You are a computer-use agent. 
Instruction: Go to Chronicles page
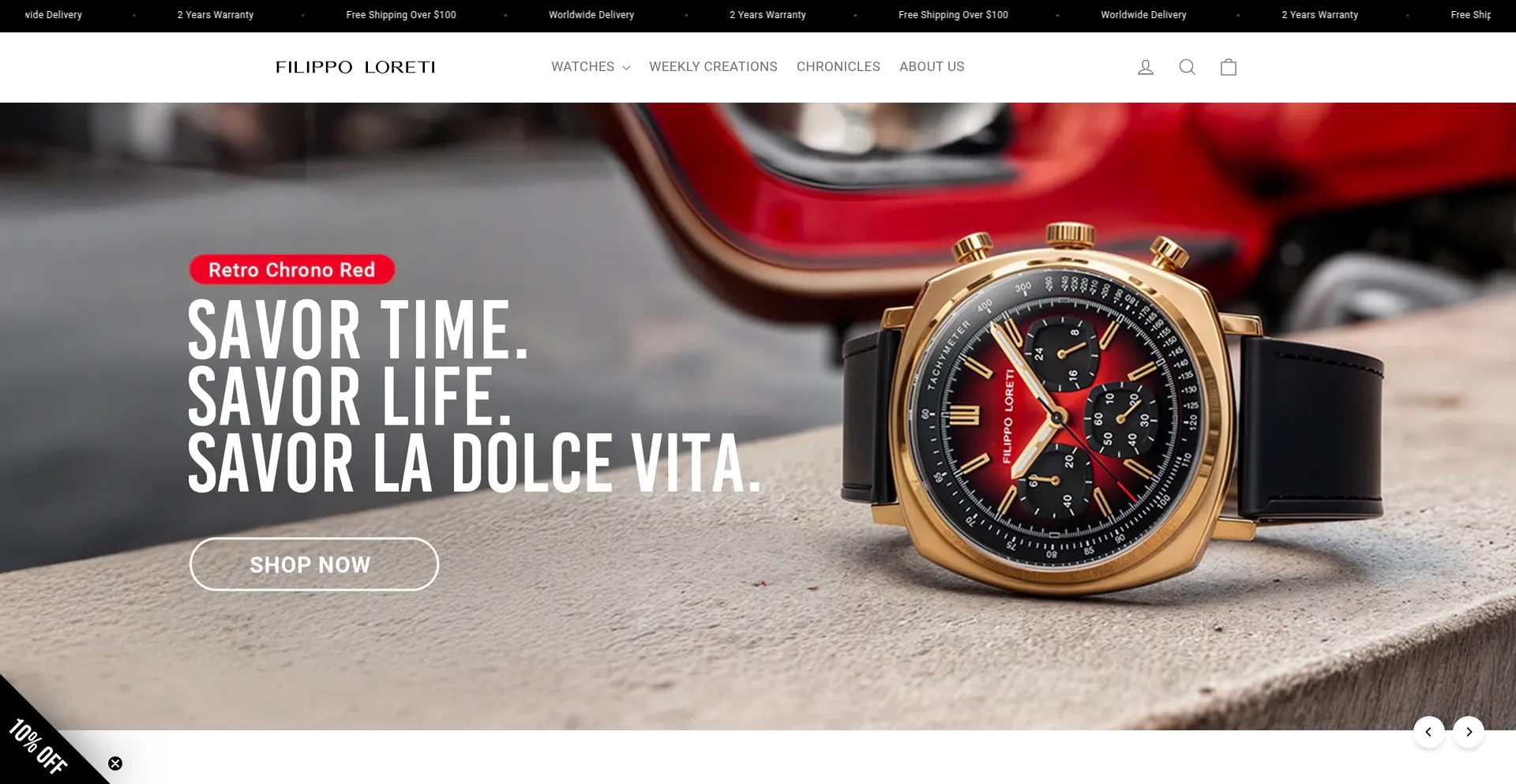pyautogui.click(x=838, y=67)
